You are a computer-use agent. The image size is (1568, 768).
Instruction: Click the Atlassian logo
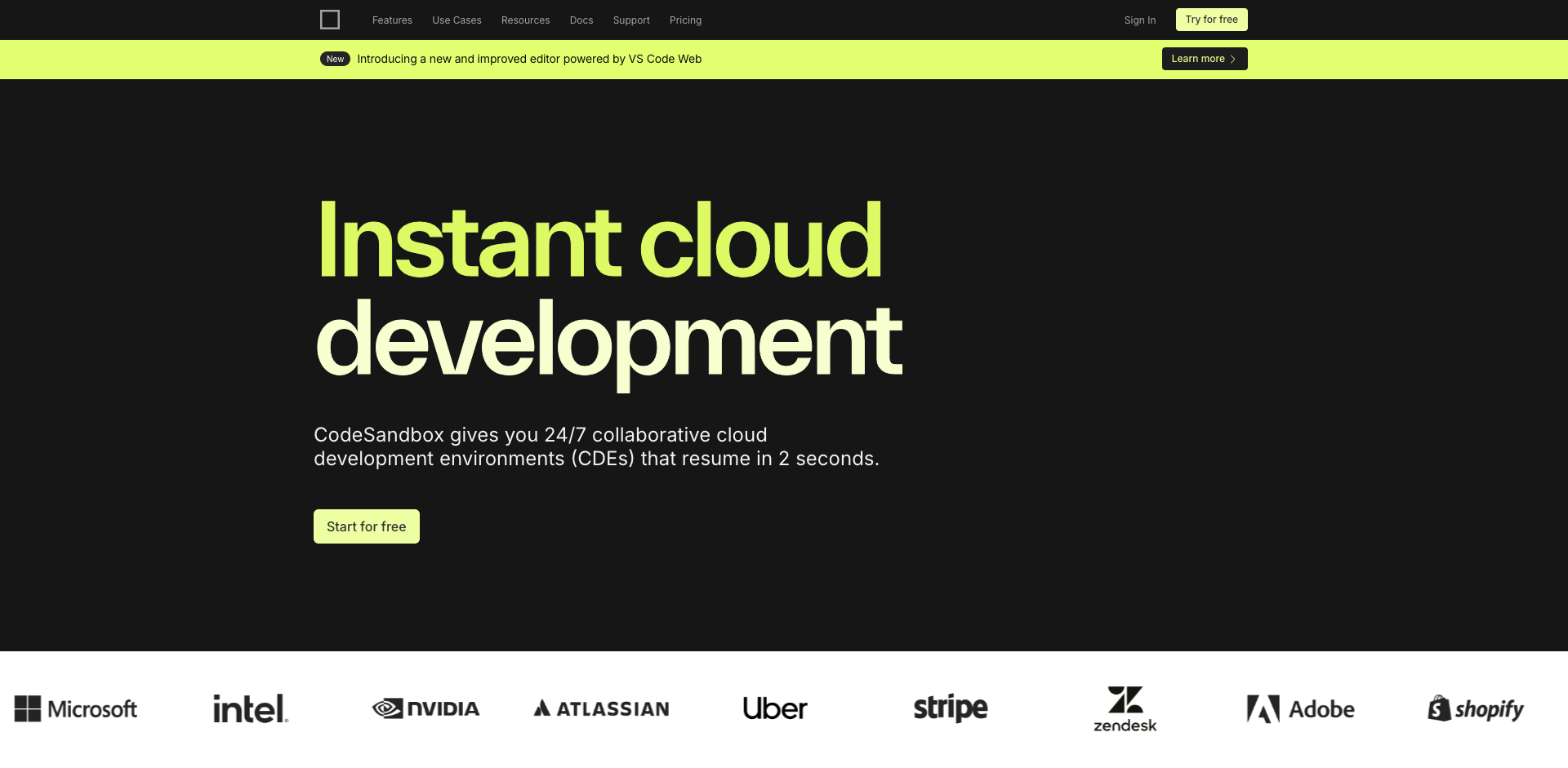click(601, 708)
